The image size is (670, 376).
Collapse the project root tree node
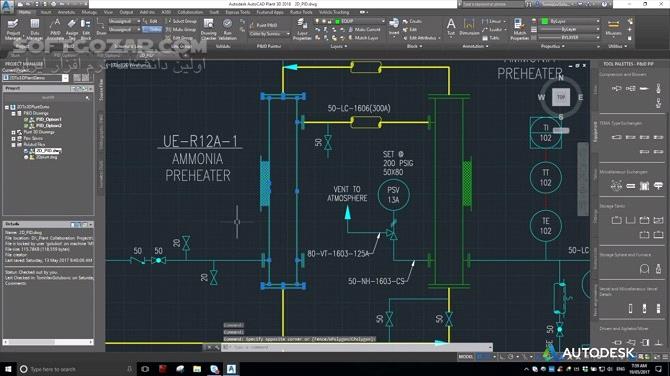tap(7, 107)
